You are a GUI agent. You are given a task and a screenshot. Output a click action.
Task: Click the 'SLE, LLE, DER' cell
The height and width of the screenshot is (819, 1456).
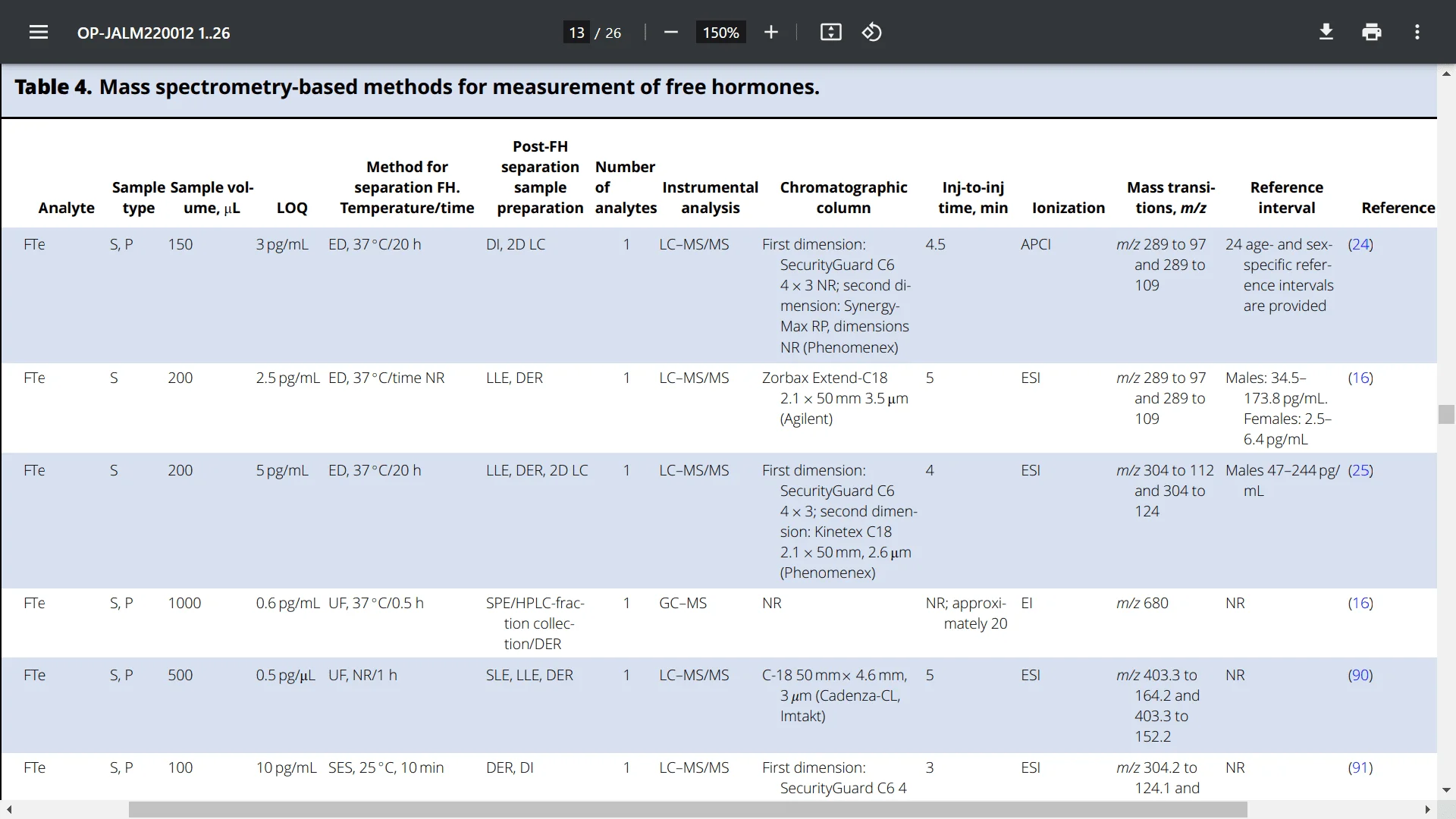point(529,675)
